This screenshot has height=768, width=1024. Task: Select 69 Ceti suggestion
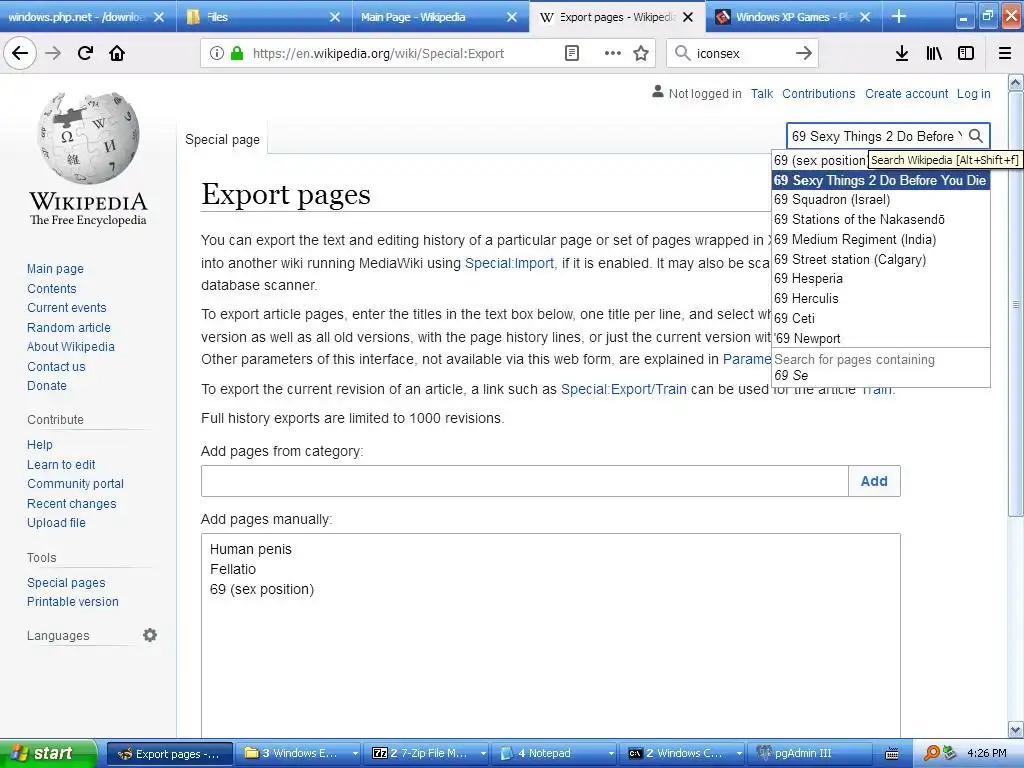coord(880,318)
